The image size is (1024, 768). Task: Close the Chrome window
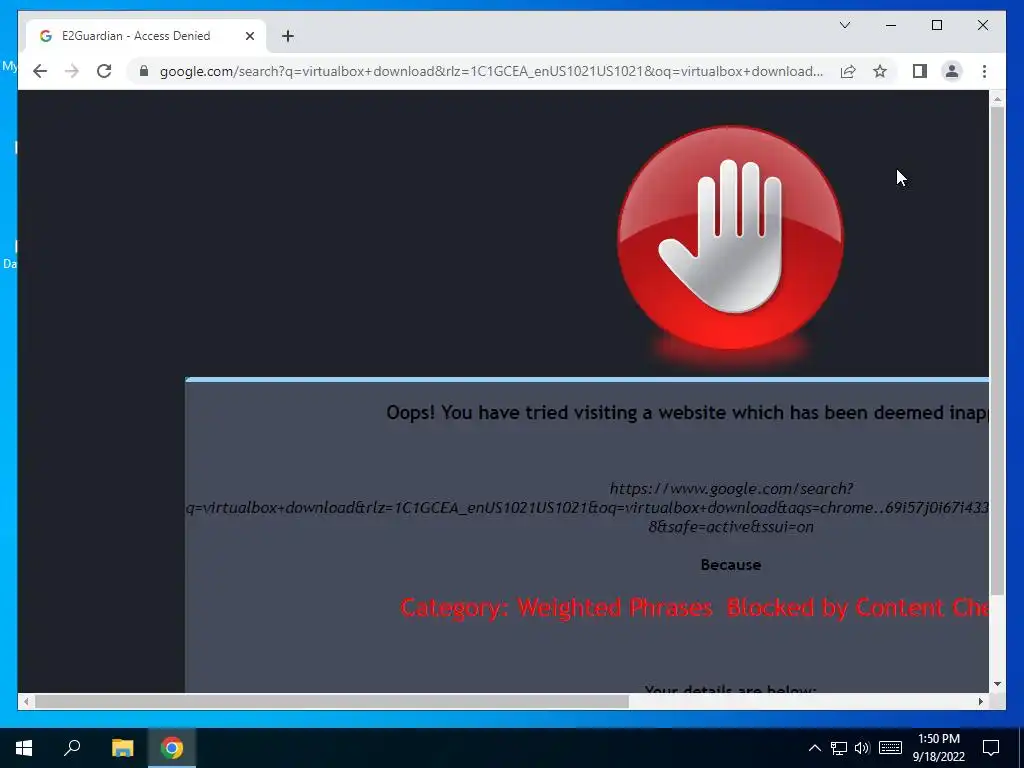click(983, 25)
